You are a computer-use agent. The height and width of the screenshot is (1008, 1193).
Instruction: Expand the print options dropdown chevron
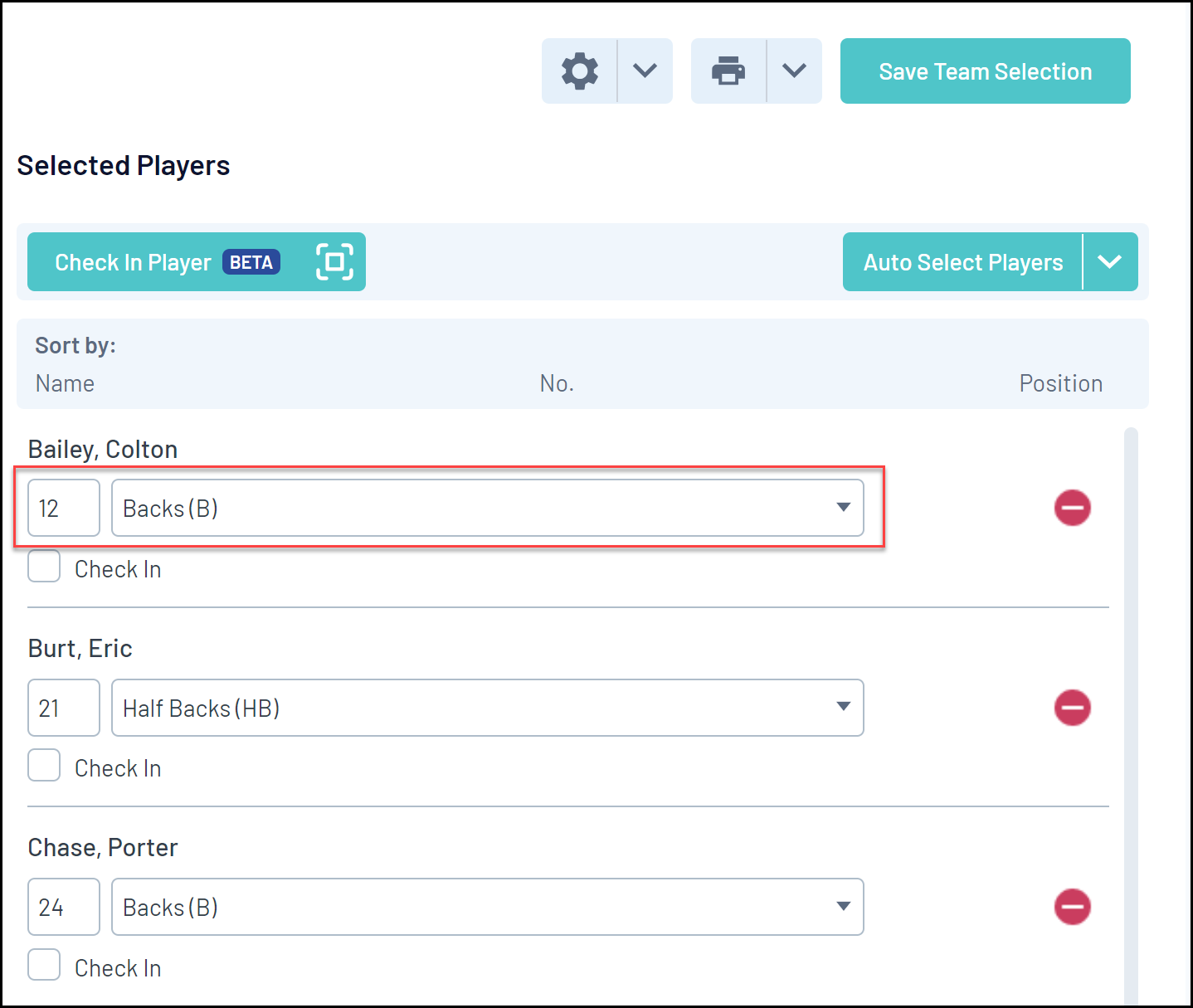[x=795, y=71]
